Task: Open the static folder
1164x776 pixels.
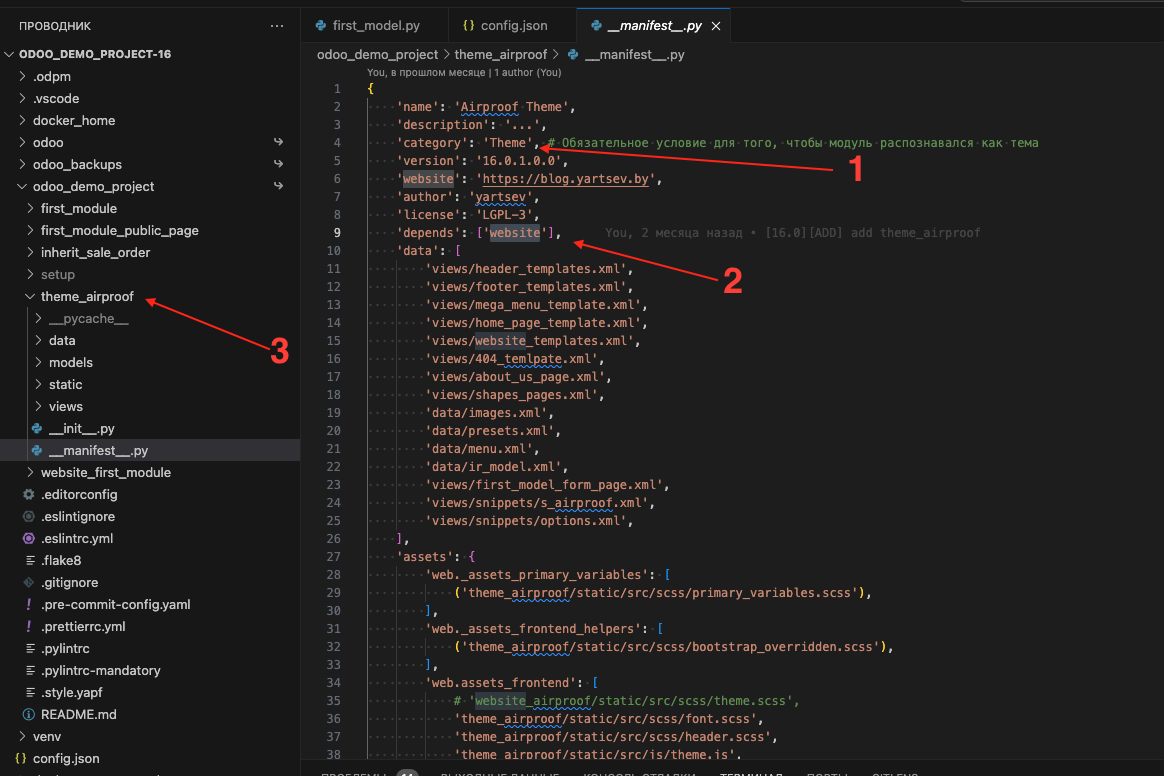Action: click(x=65, y=385)
